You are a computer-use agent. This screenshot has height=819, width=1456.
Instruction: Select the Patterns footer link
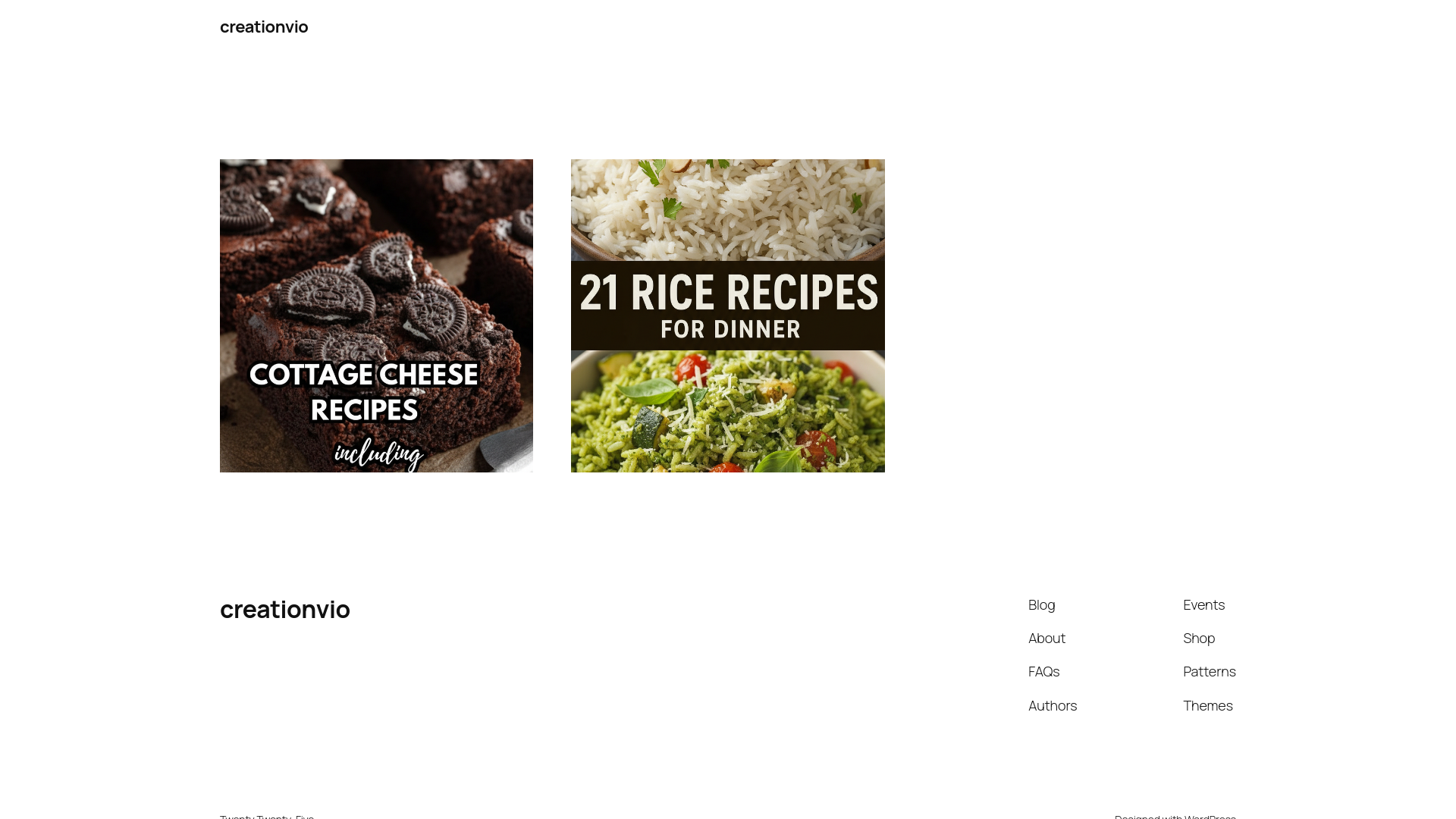click(1210, 671)
